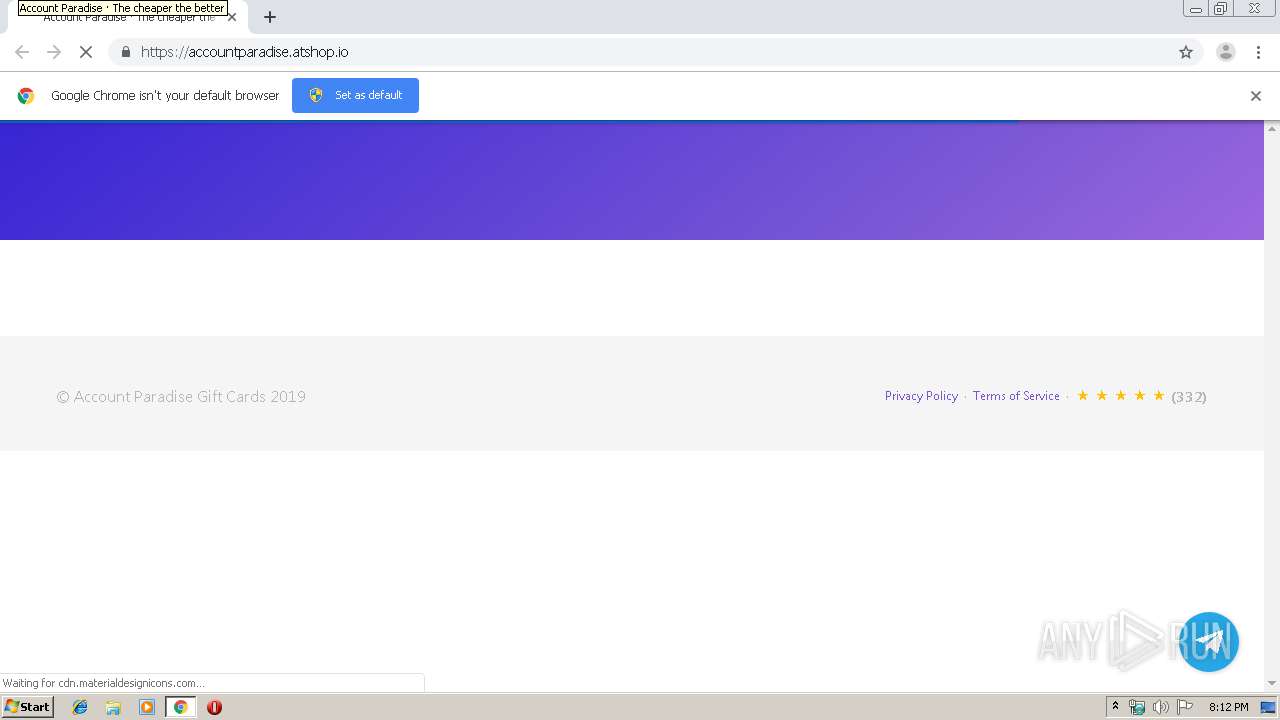1280x720 pixels.
Task: Show hidden system tray icons
Action: pos(1115,707)
